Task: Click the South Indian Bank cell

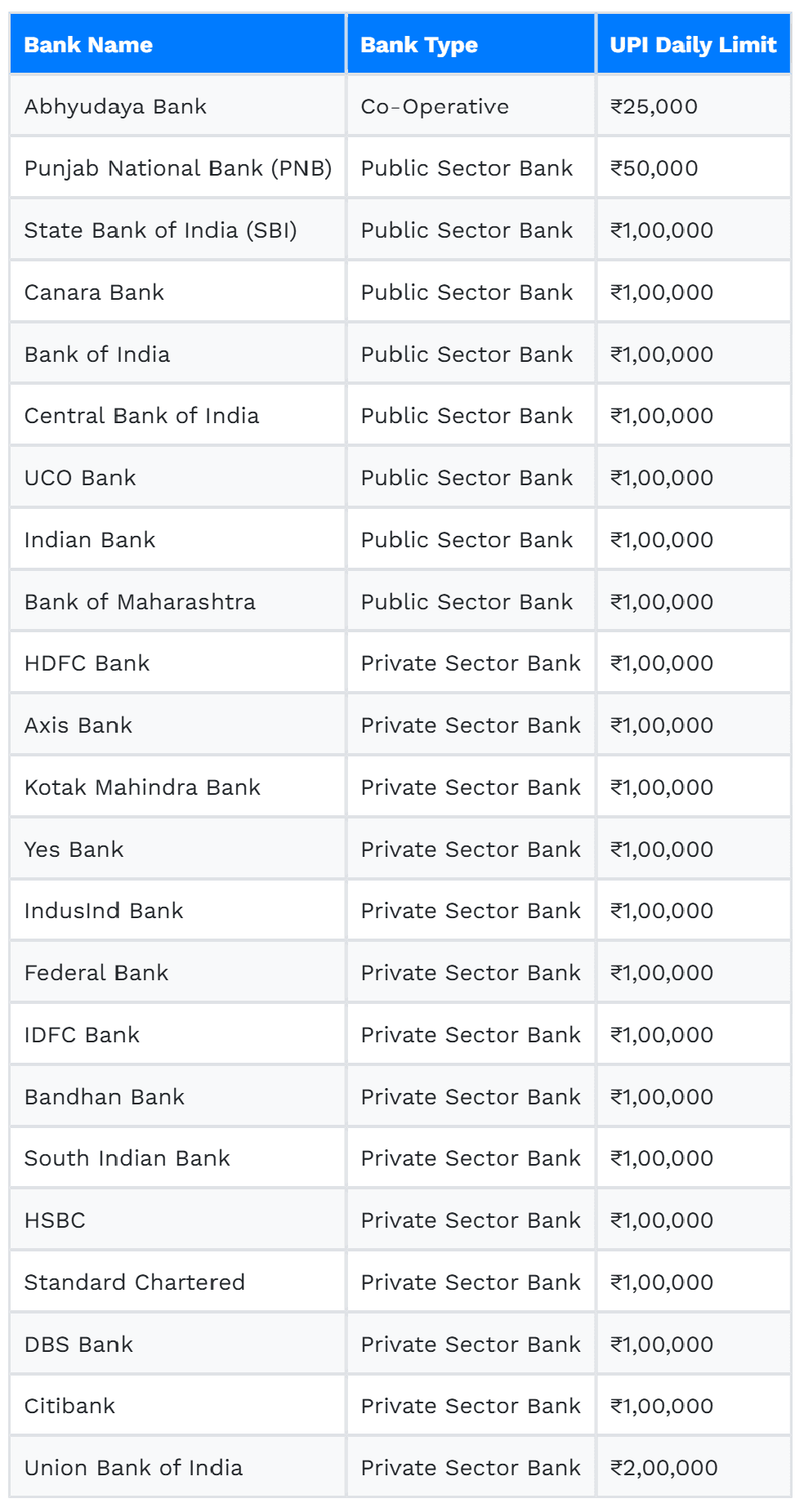Action: click(x=178, y=1158)
